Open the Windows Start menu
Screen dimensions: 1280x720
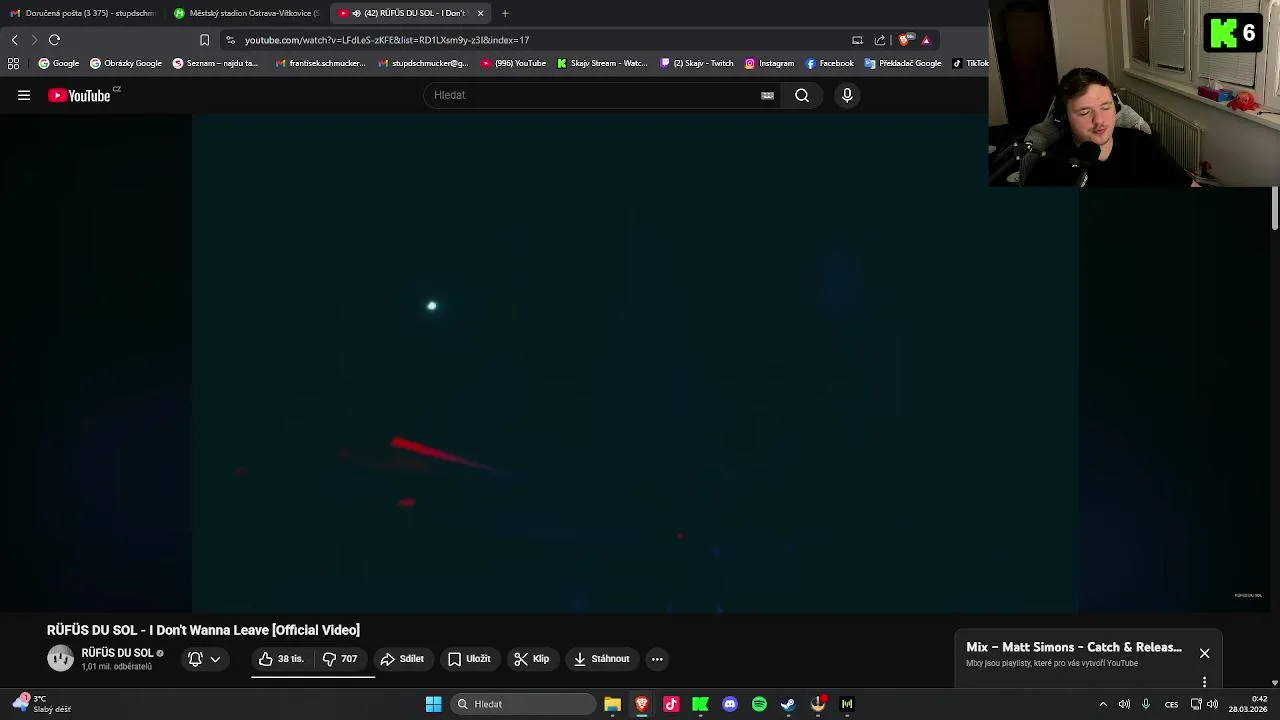434,704
